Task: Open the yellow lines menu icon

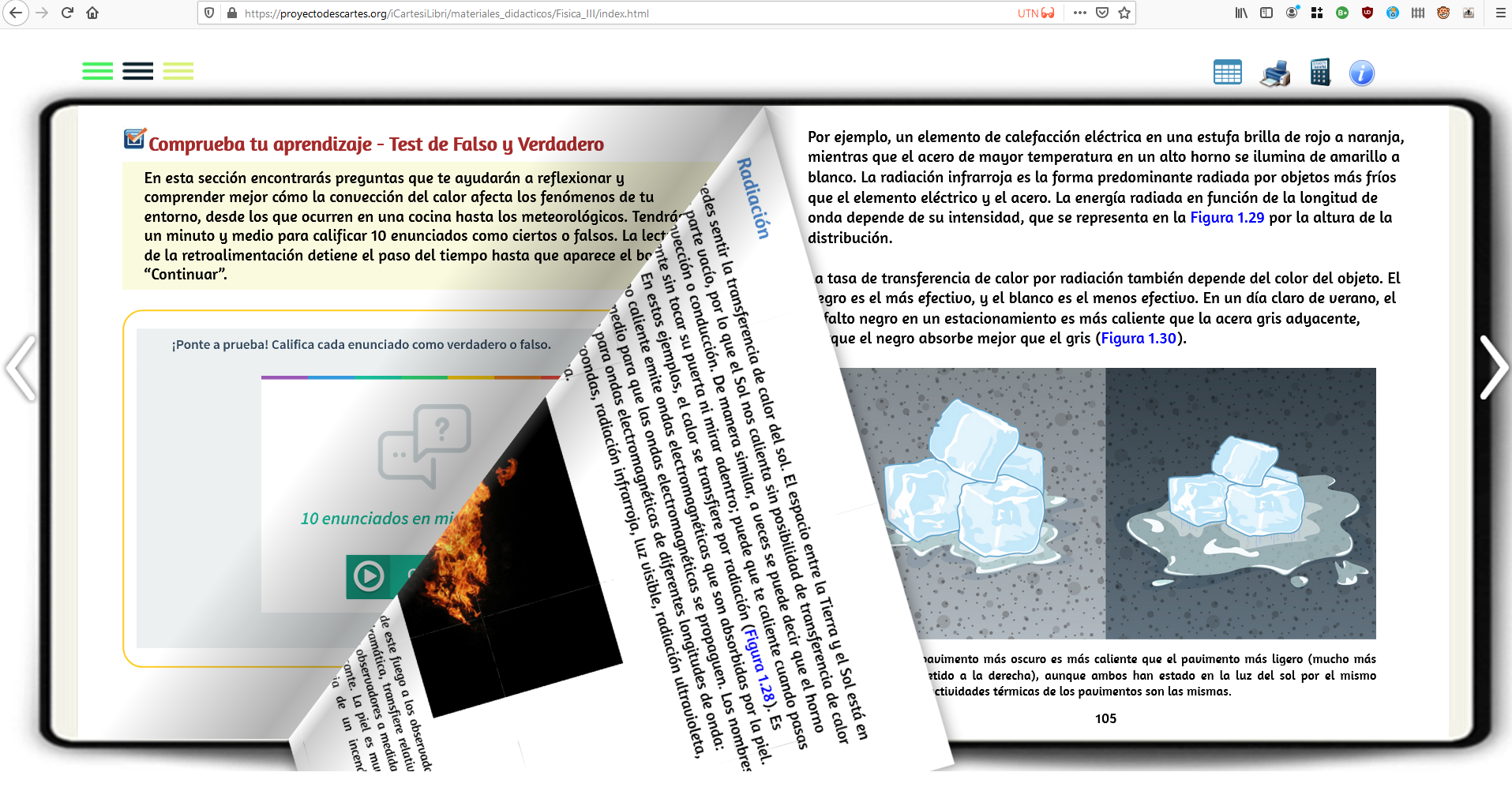Action: tap(178, 71)
